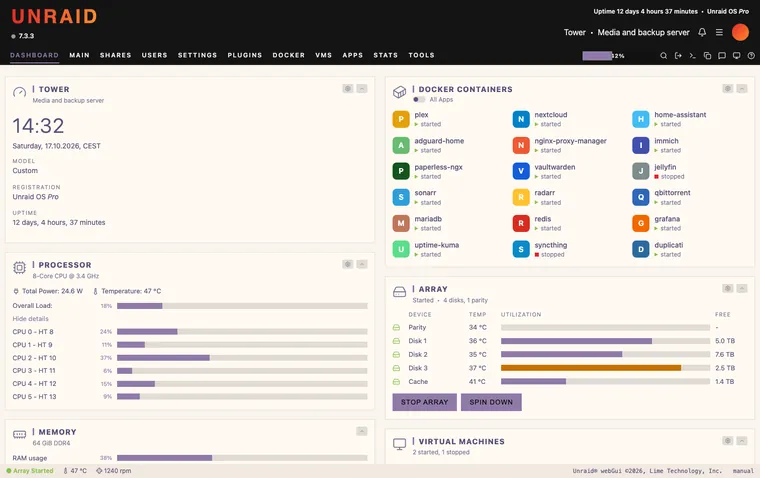Toggle the All Apps switch
Image resolution: width=760 pixels, height=478 pixels.
[x=419, y=99]
